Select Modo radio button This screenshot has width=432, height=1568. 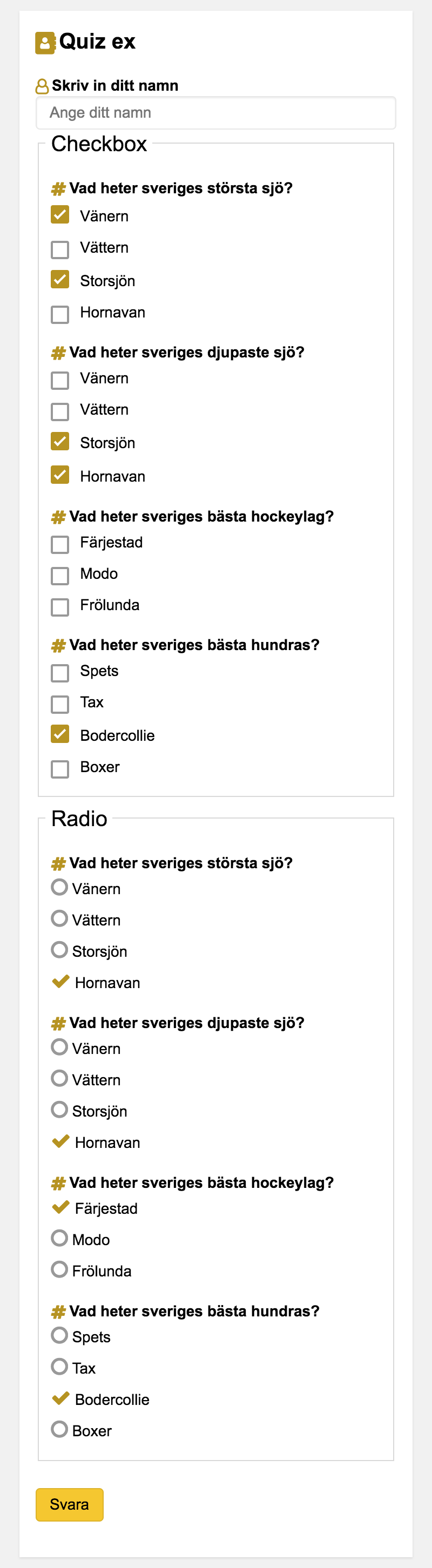[x=59, y=1238]
